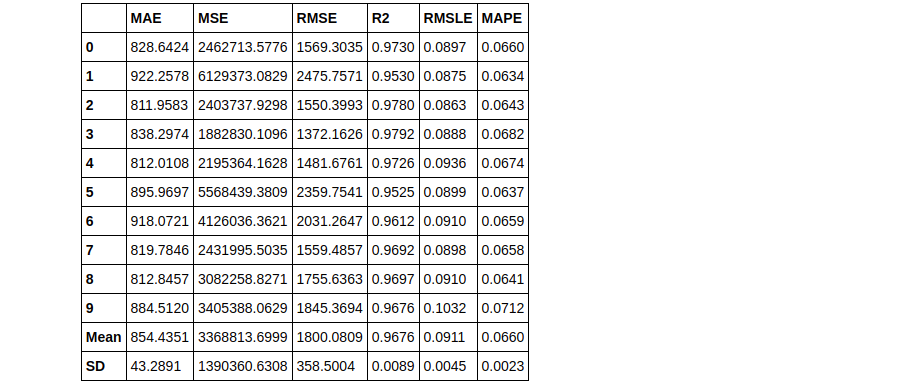Select MSE value 6129373.0829

click(x=243, y=76)
